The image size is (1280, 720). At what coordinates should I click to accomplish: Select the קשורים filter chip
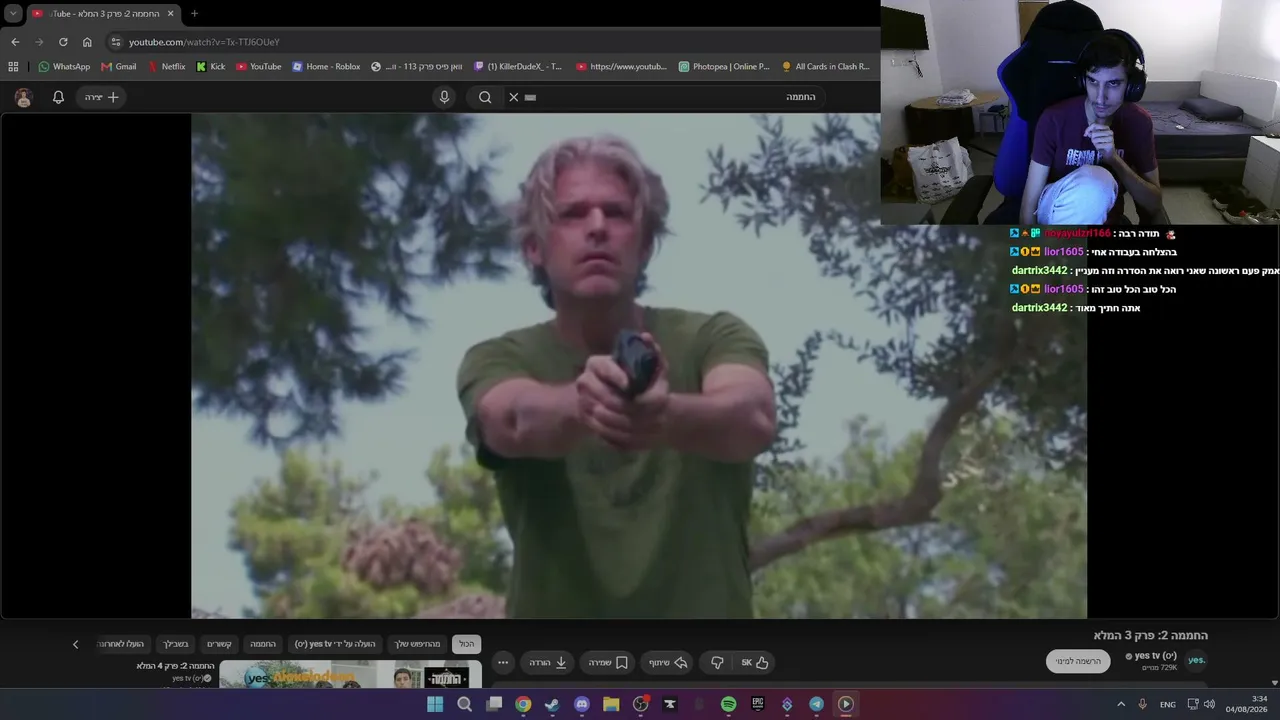tap(219, 644)
